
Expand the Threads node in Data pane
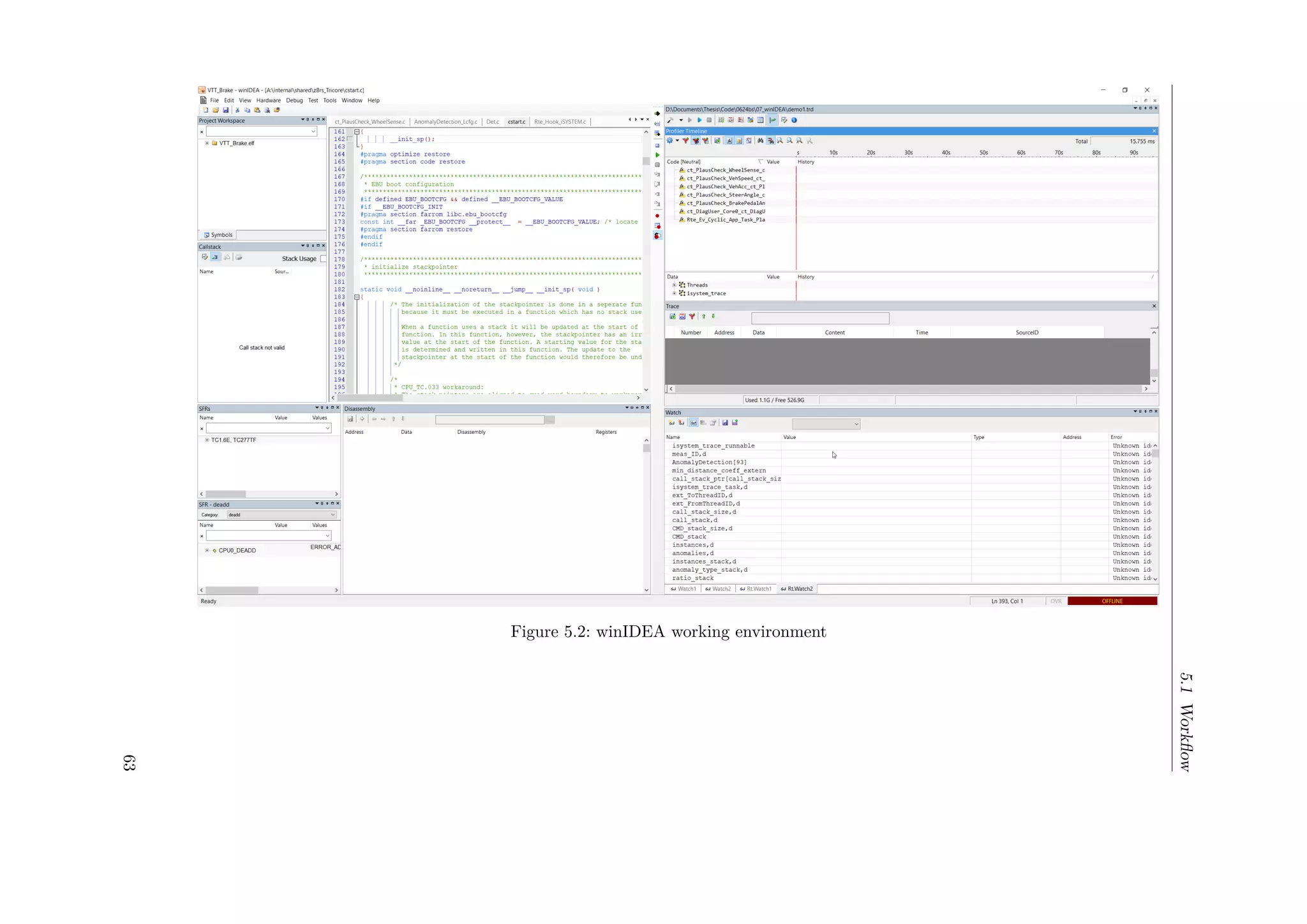point(674,285)
